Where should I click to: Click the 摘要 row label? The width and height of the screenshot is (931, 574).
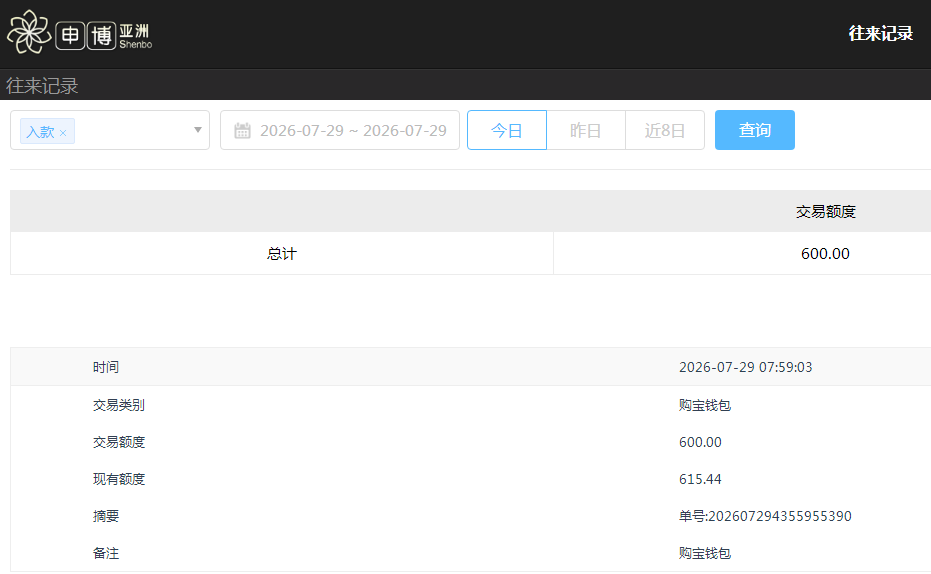click(x=106, y=516)
